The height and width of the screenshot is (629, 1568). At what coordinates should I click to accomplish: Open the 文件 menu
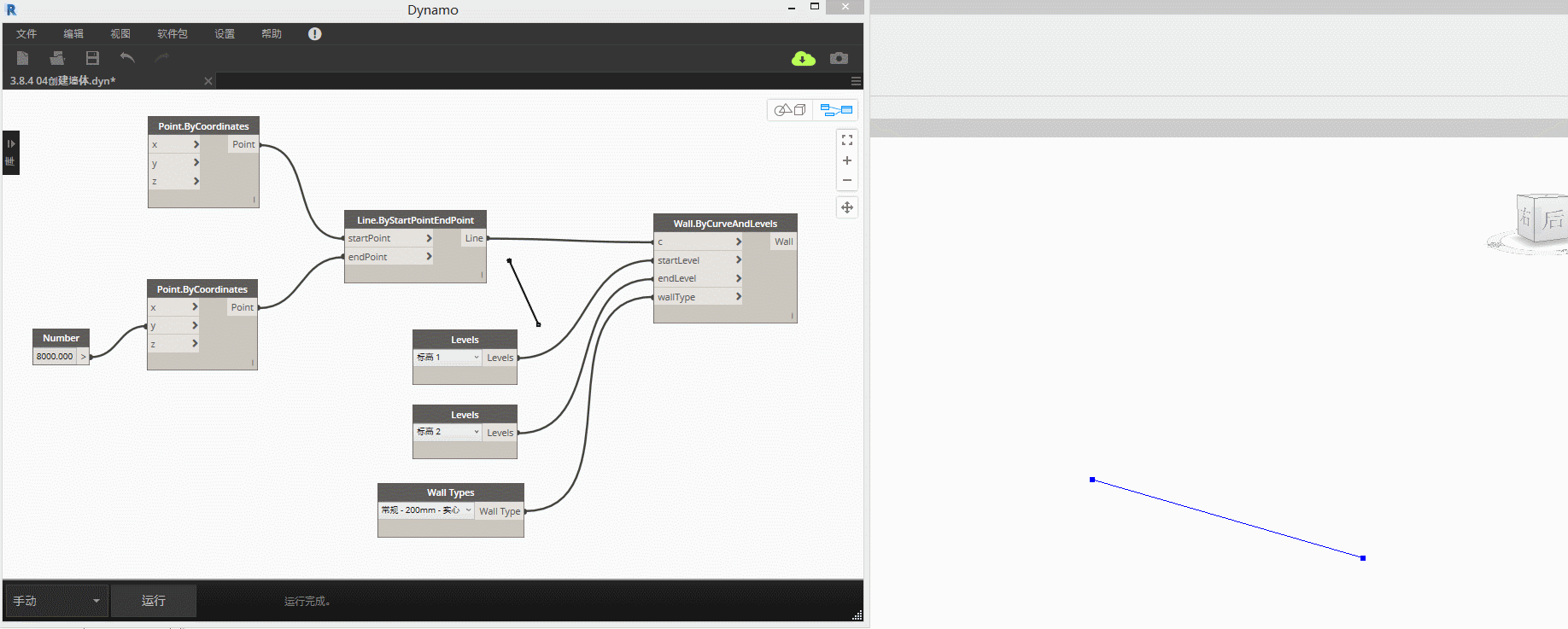click(26, 34)
